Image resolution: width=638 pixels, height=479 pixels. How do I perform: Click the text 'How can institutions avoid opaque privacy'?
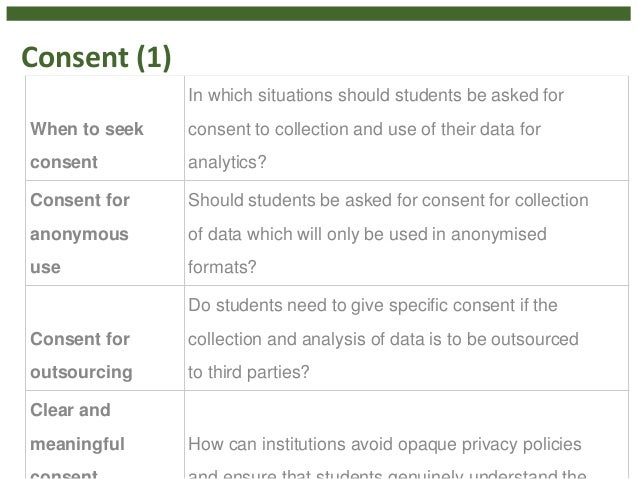pos(354,444)
